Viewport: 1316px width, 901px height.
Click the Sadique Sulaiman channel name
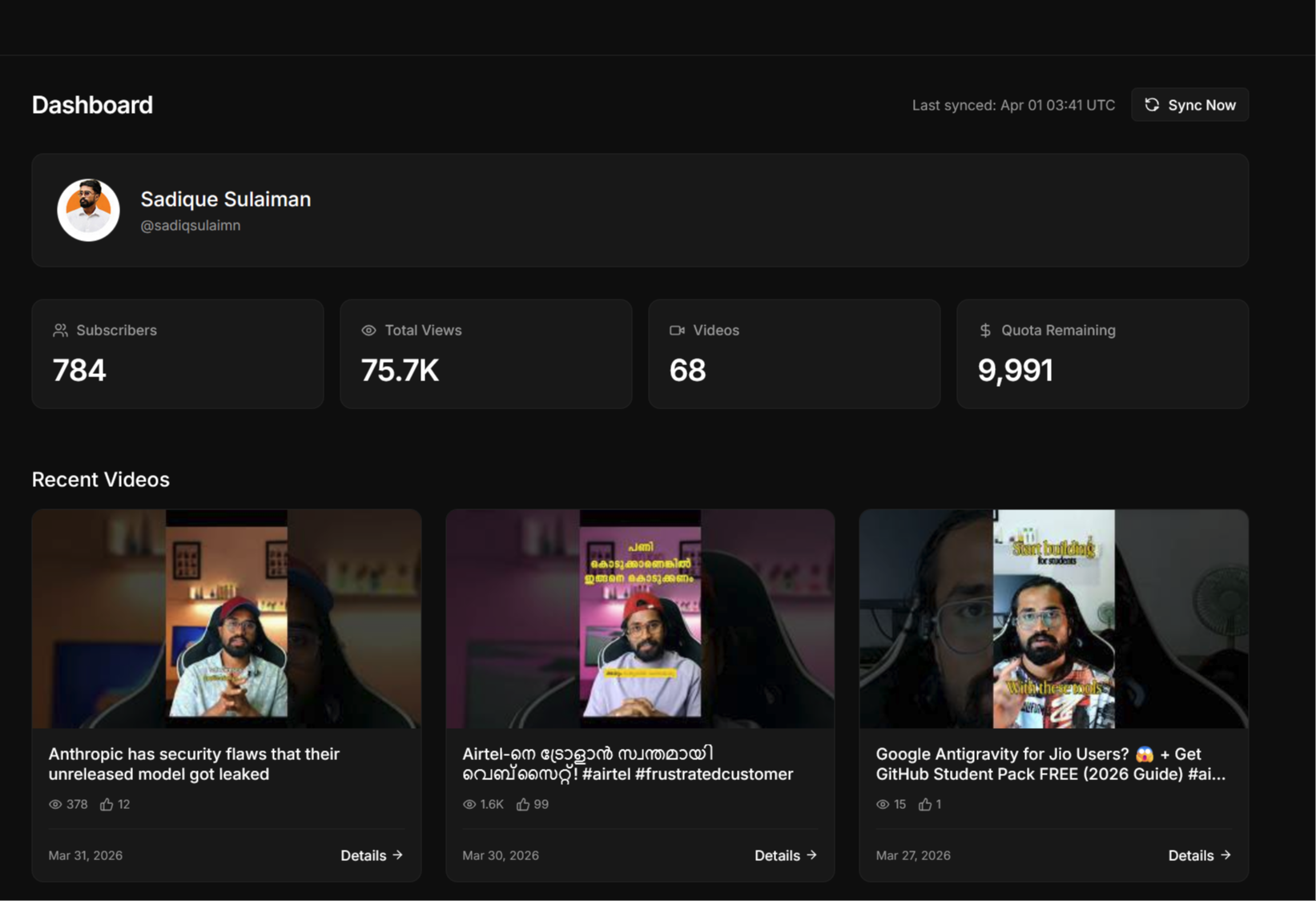(226, 199)
